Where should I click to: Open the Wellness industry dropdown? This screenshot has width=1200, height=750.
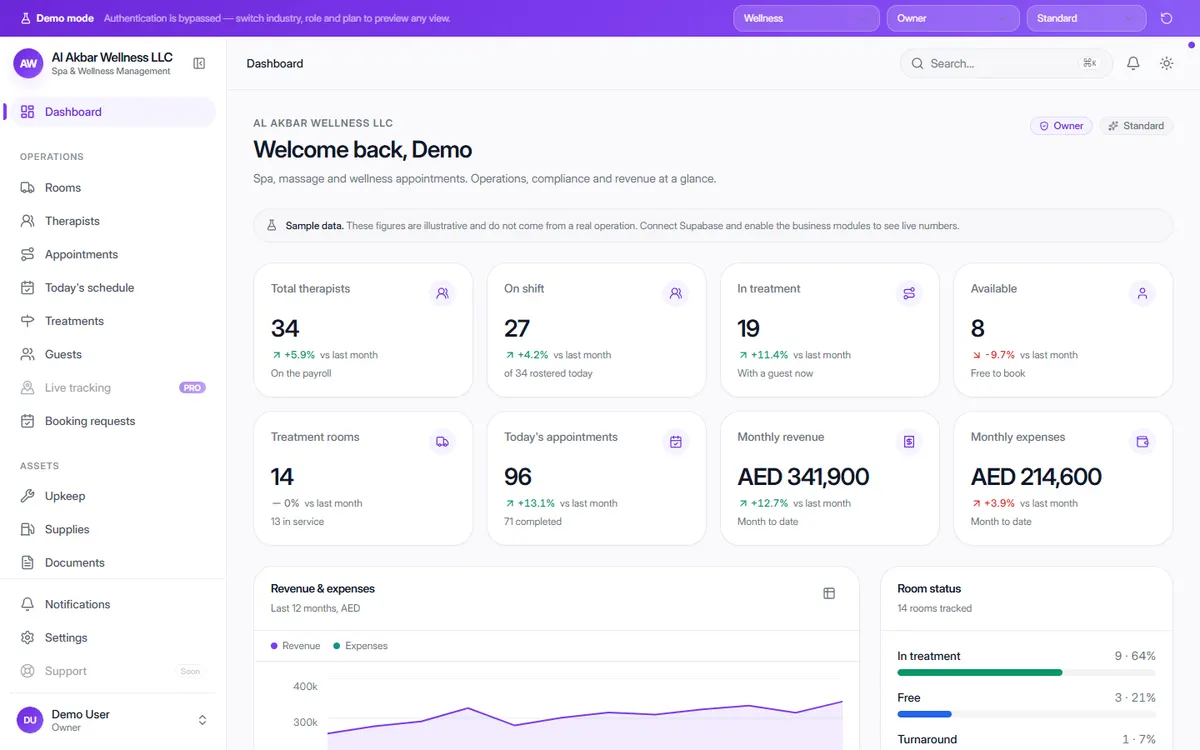806,18
